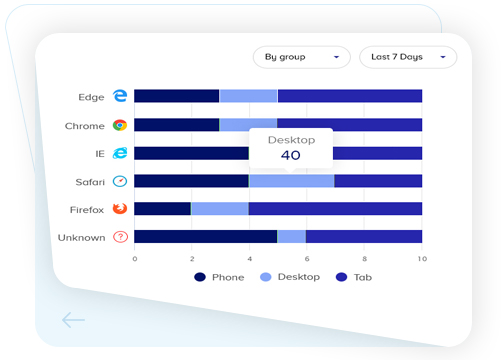This screenshot has height=360, width=502.
Task: Click the Firefox row label
Action: coord(87,210)
